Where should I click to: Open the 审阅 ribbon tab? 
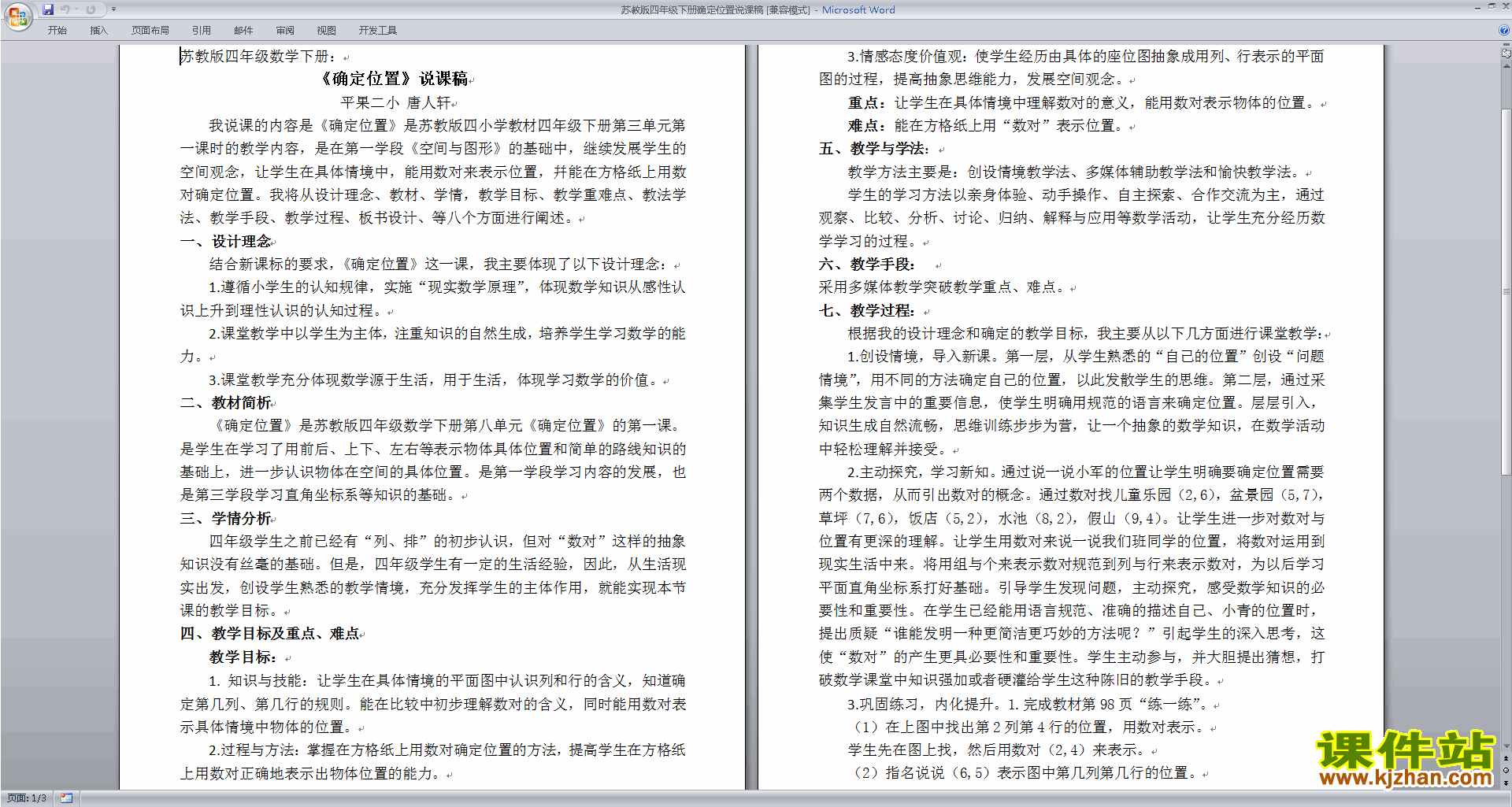tap(285, 31)
